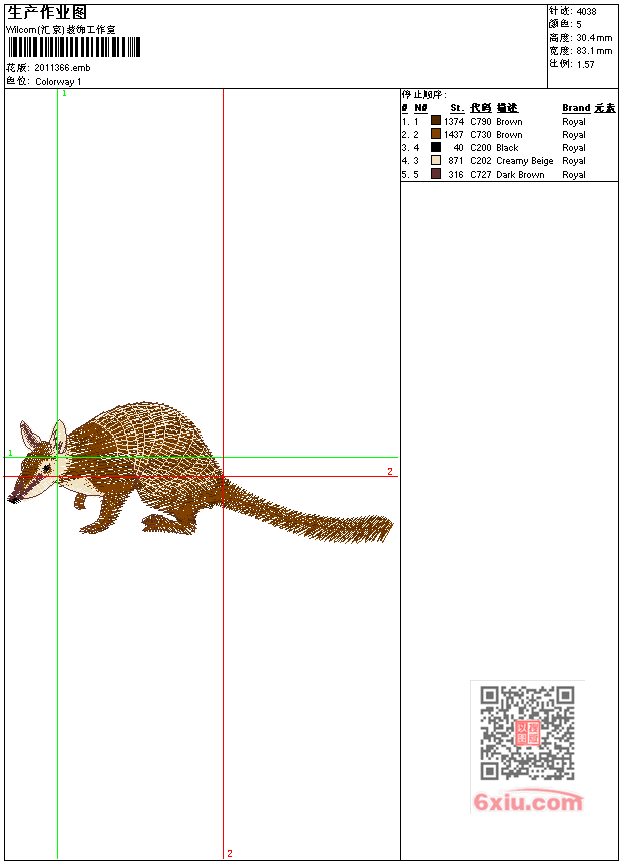Click the Colorway 1 label

(59, 81)
